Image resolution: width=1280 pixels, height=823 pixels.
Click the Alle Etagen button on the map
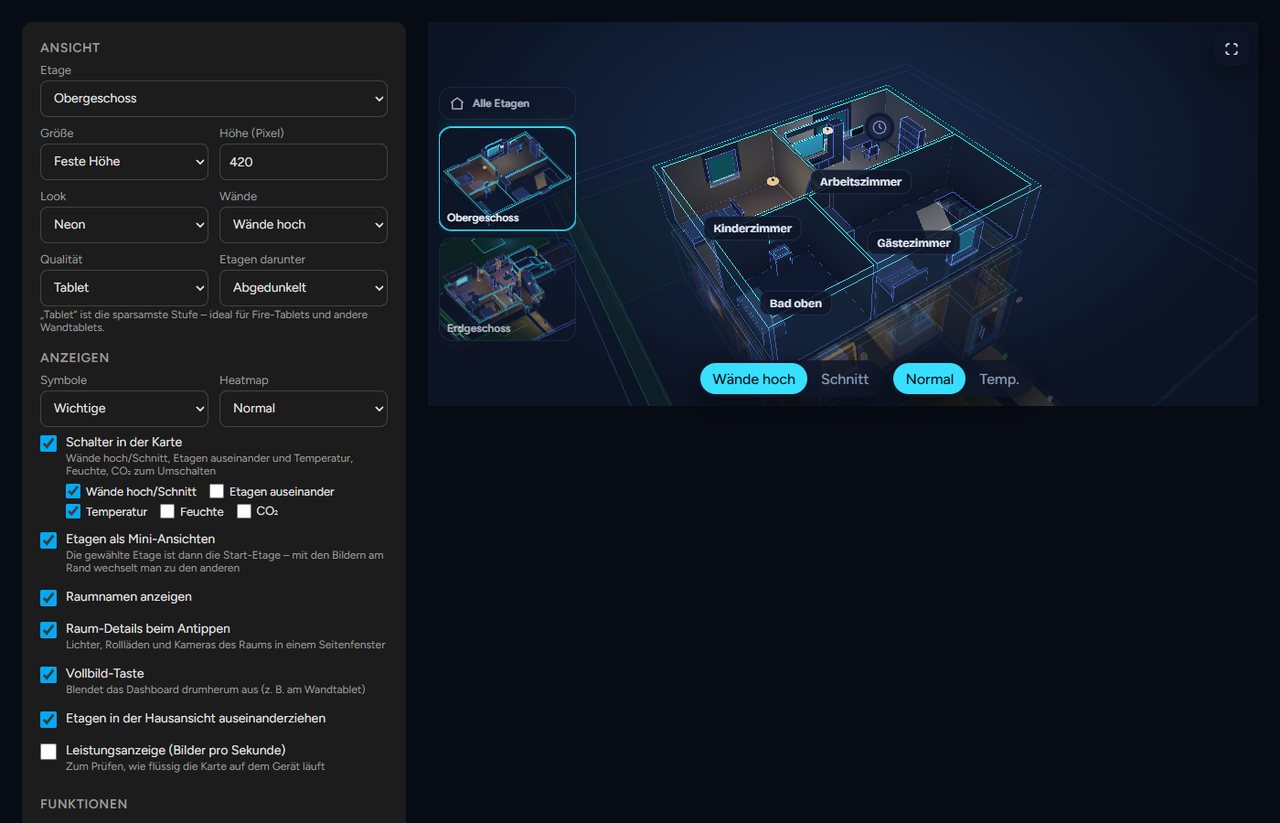[507, 103]
